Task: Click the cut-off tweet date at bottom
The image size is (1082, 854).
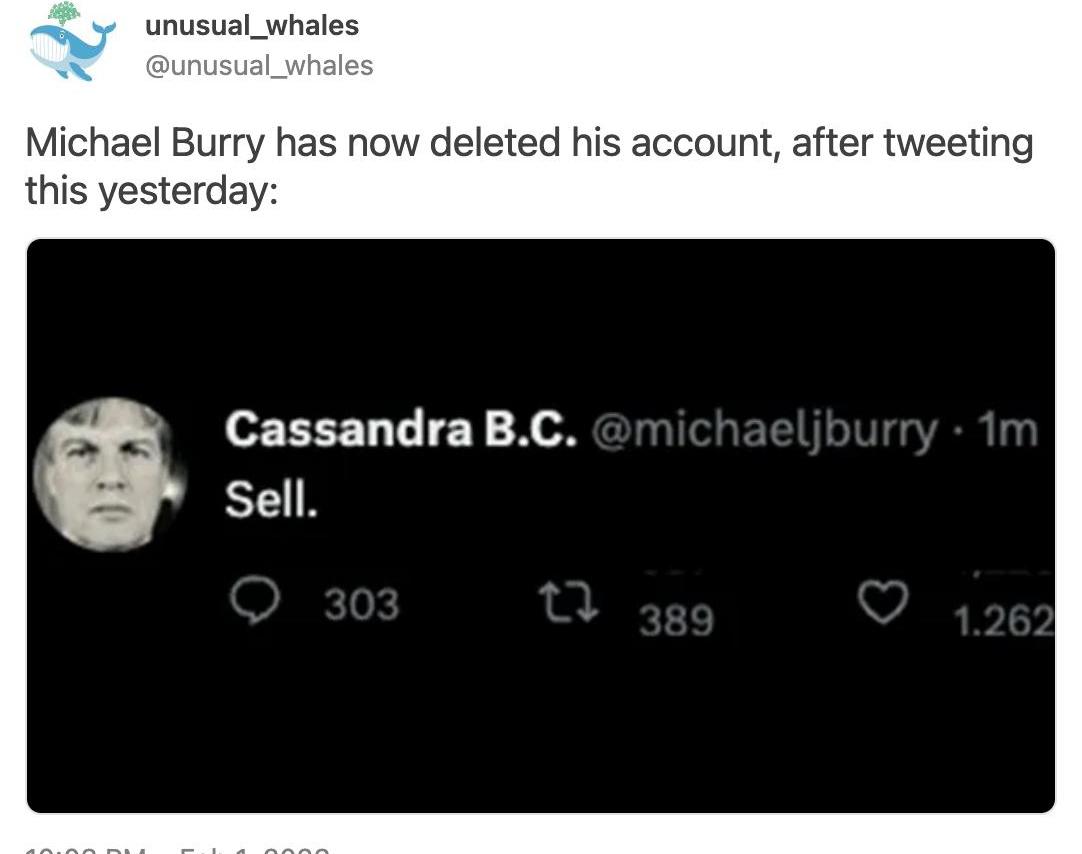Action: coord(177,849)
